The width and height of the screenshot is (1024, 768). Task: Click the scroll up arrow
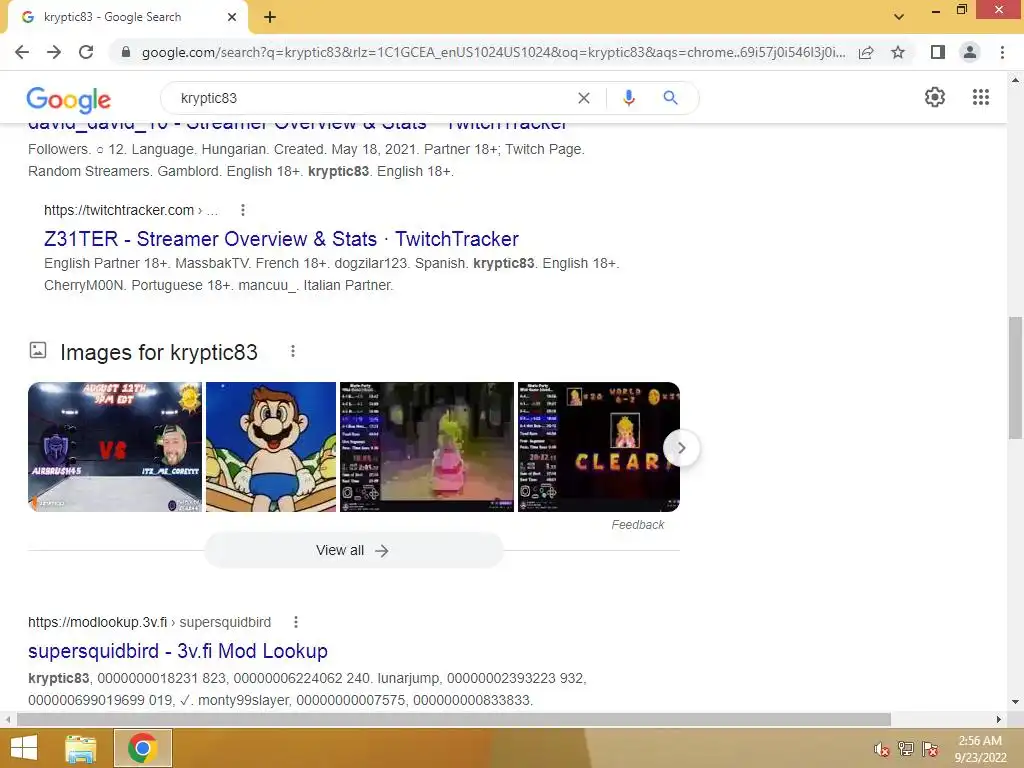1015,80
